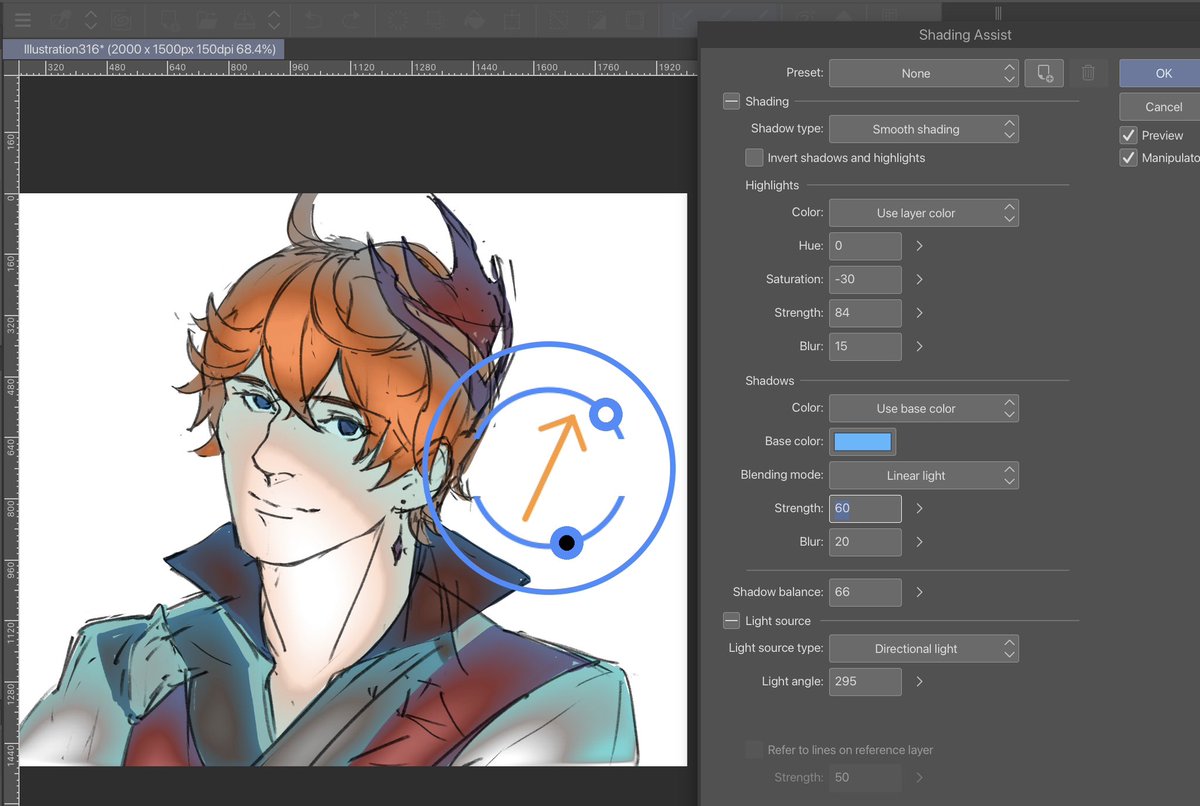Select the Print icon in the toolbar
This screenshot has height=806, width=1200.
coord(245,18)
